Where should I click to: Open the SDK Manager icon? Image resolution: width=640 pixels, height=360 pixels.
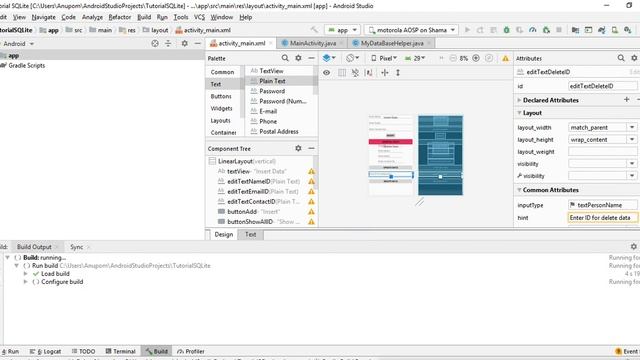point(628,30)
